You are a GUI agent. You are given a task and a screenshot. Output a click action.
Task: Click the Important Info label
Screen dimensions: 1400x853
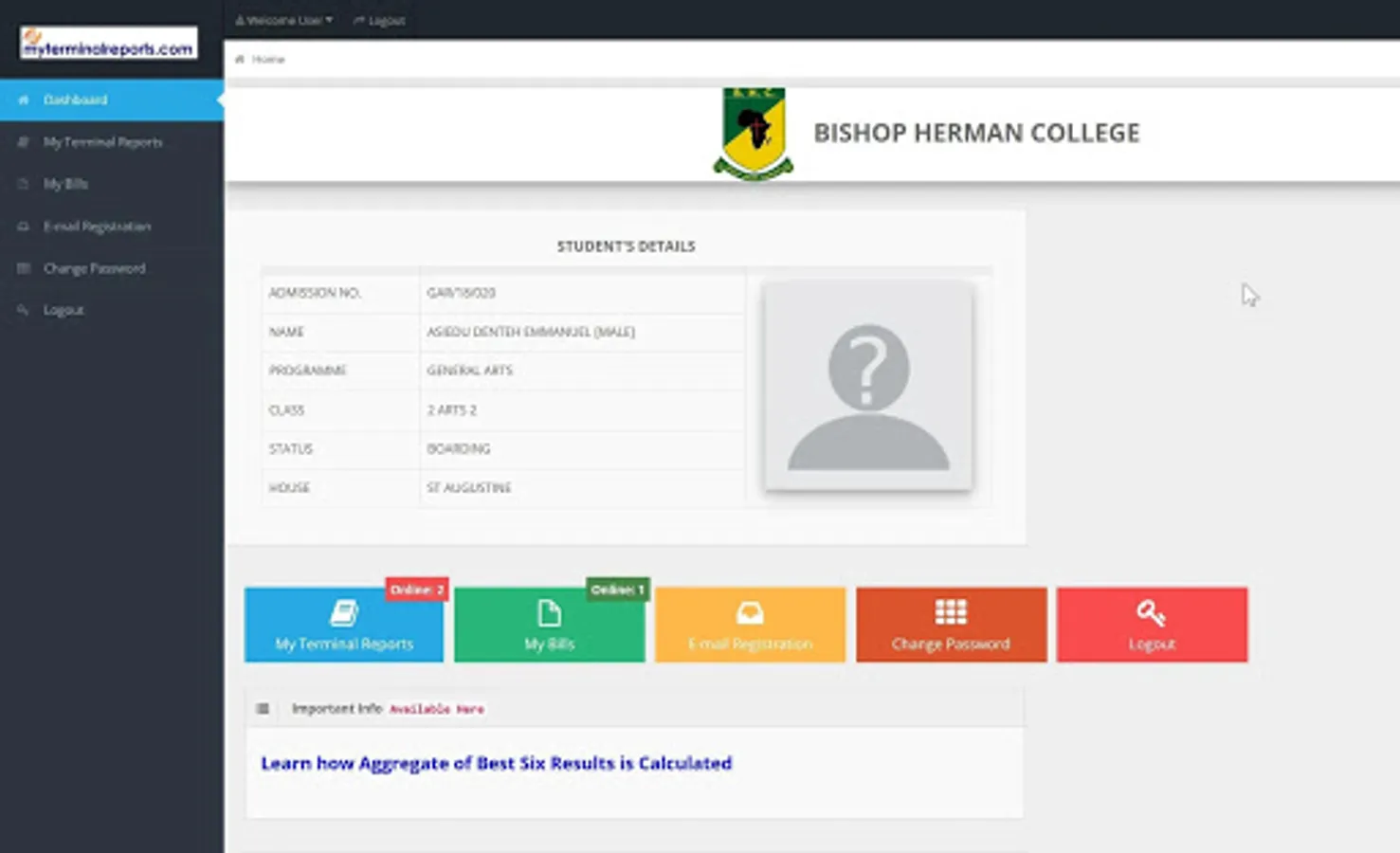336,708
